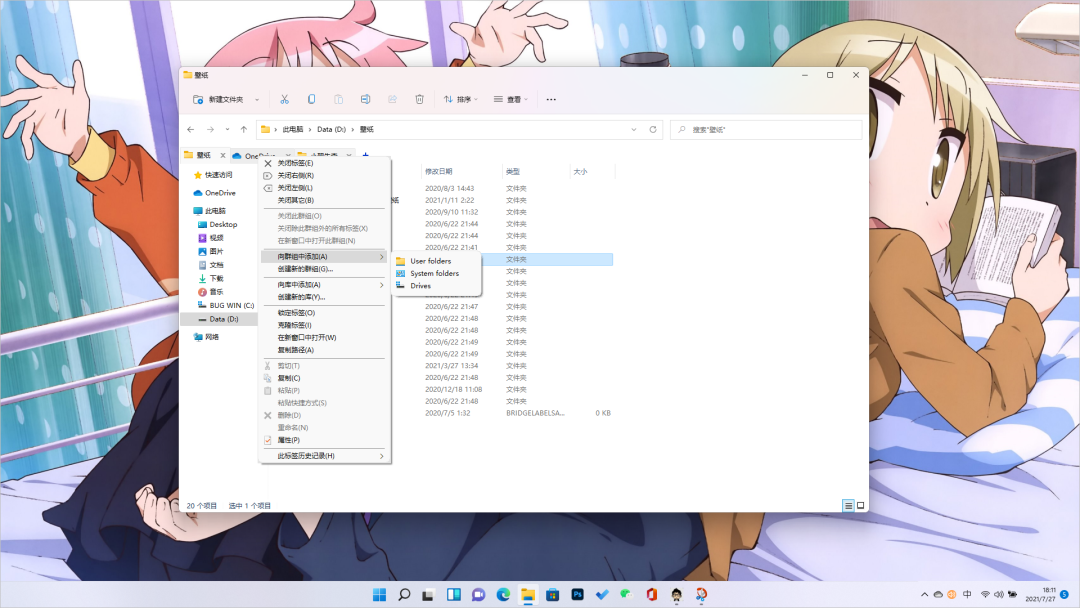The width and height of the screenshot is (1080, 608).
Task: Click the Cut scissors icon in toolbar
Action: pyautogui.click(x=285, y=99)
